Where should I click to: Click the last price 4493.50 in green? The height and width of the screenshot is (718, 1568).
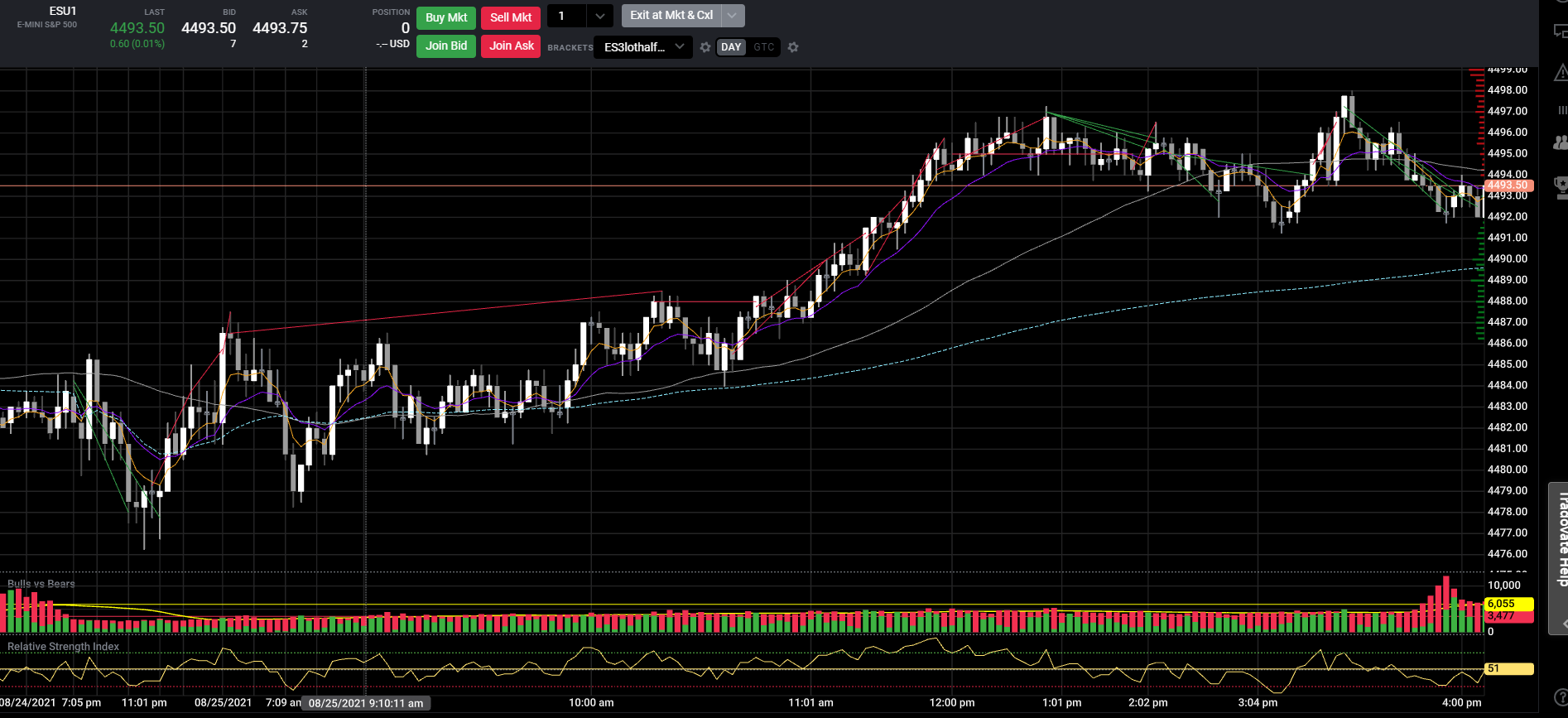click(137, 28)
